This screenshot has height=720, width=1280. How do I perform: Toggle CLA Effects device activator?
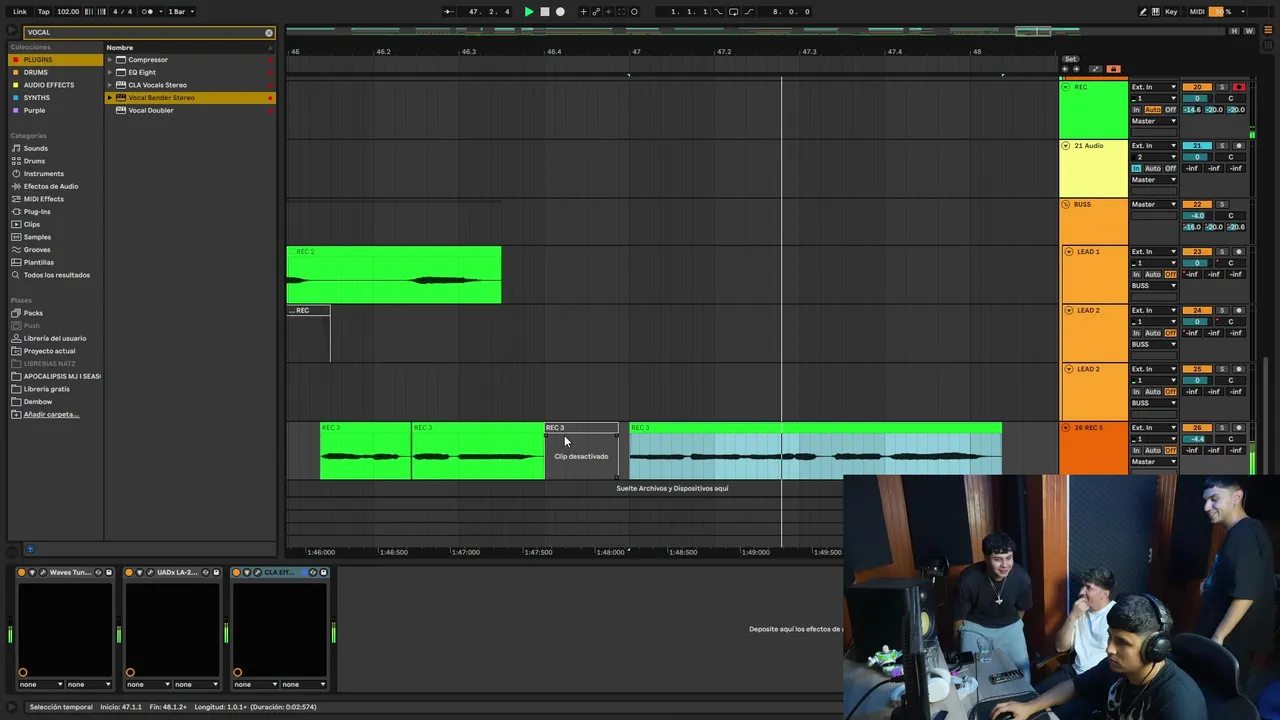(x=236, y=572)
